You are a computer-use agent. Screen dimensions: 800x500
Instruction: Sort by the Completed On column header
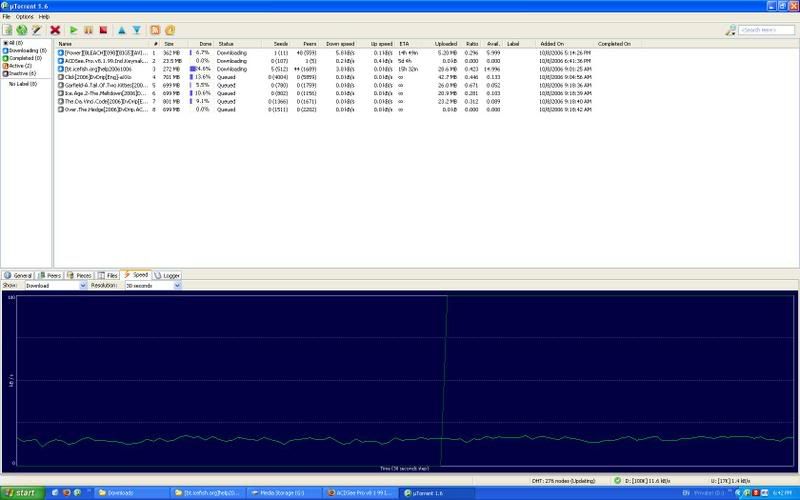click(617, 44)
